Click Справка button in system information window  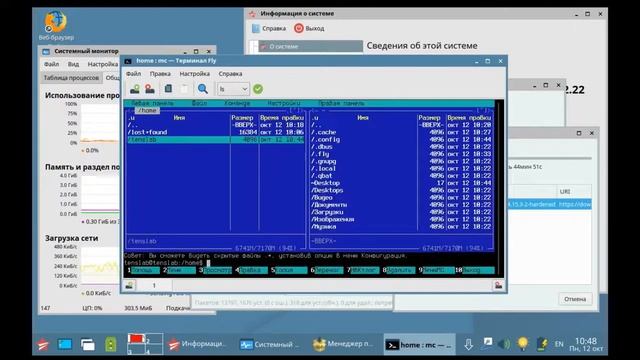(269, 28)
